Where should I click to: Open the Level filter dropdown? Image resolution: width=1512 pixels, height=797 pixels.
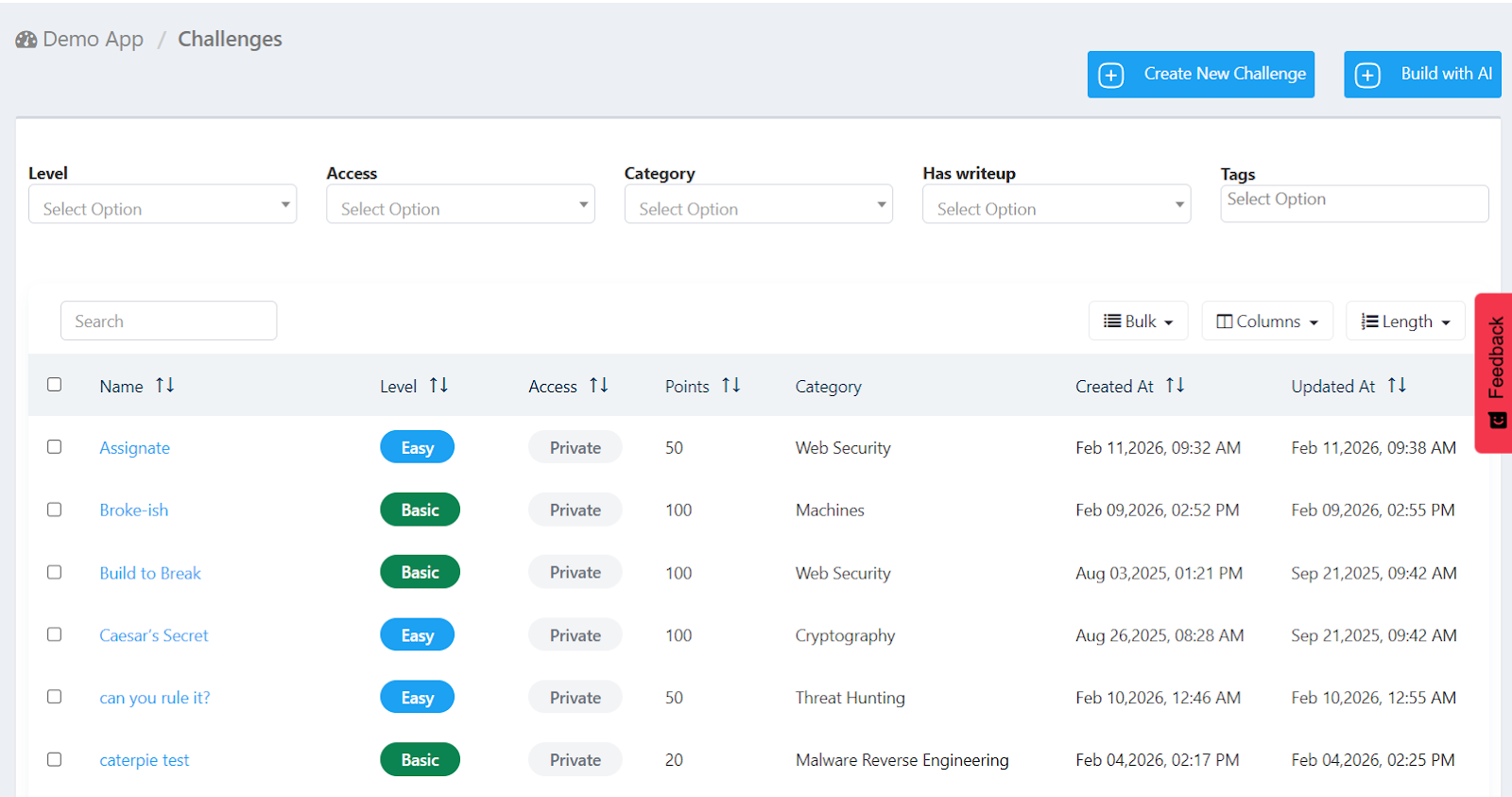[163, 205]
